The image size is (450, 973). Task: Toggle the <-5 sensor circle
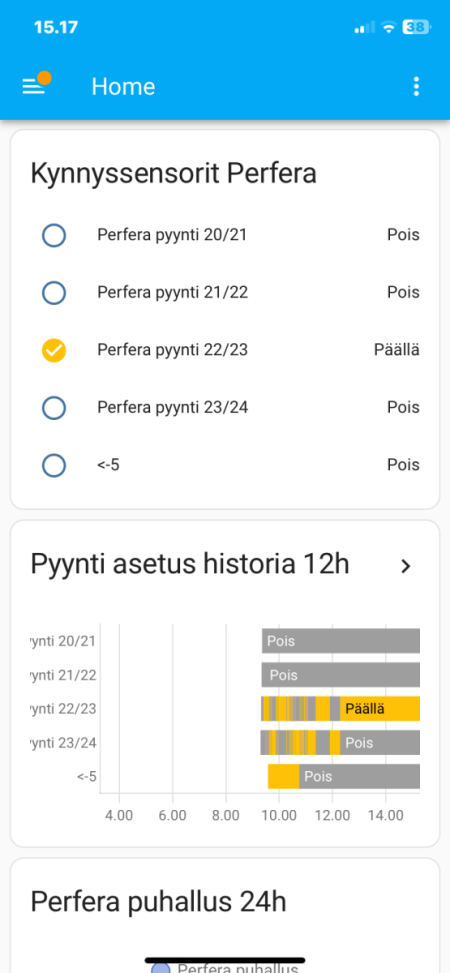(x=54, y=465)
